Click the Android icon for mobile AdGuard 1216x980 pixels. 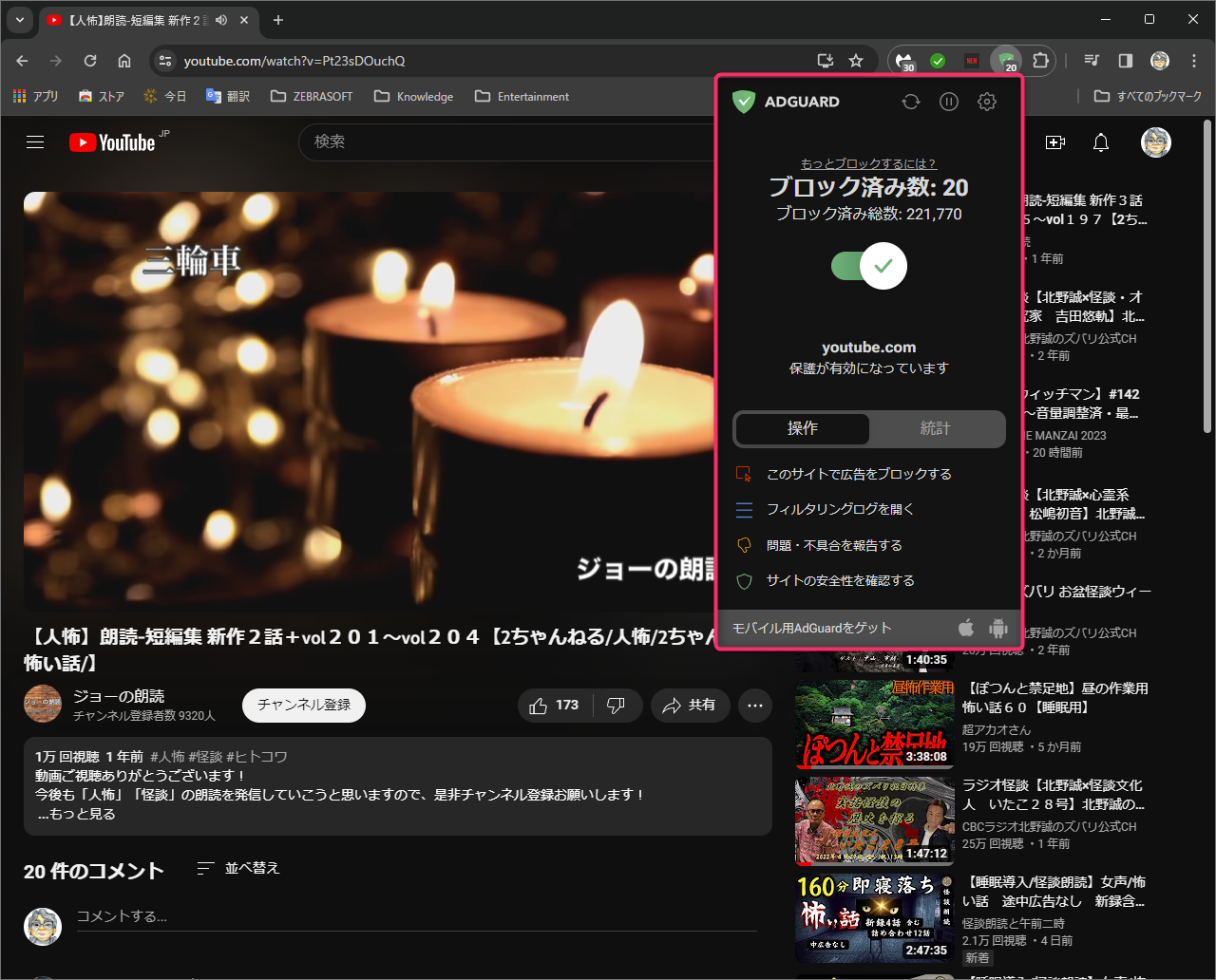(997, 628)
